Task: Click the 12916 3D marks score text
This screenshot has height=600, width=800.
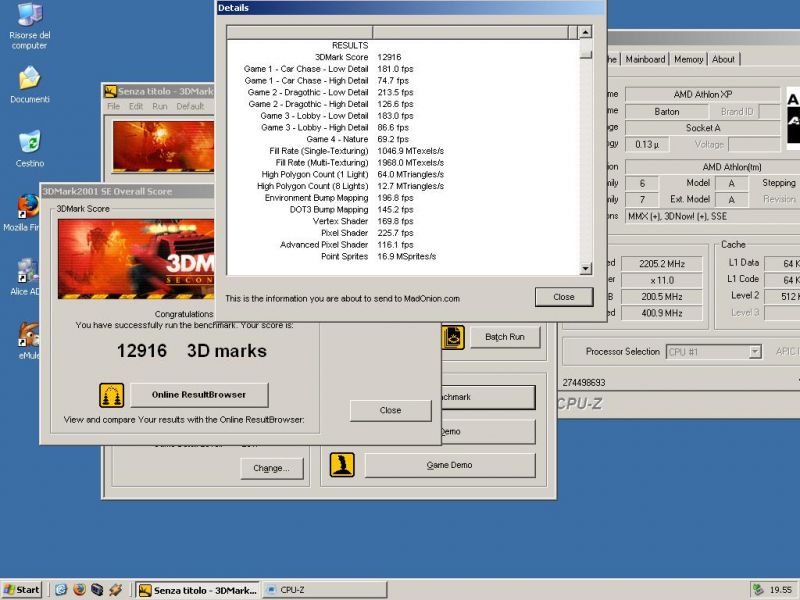Action: point(192,351)
